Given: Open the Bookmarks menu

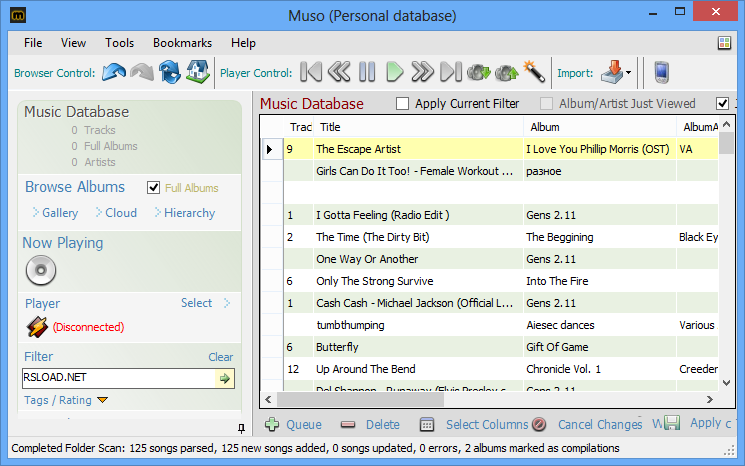Looking at the screenshot, I should [182, 43].
